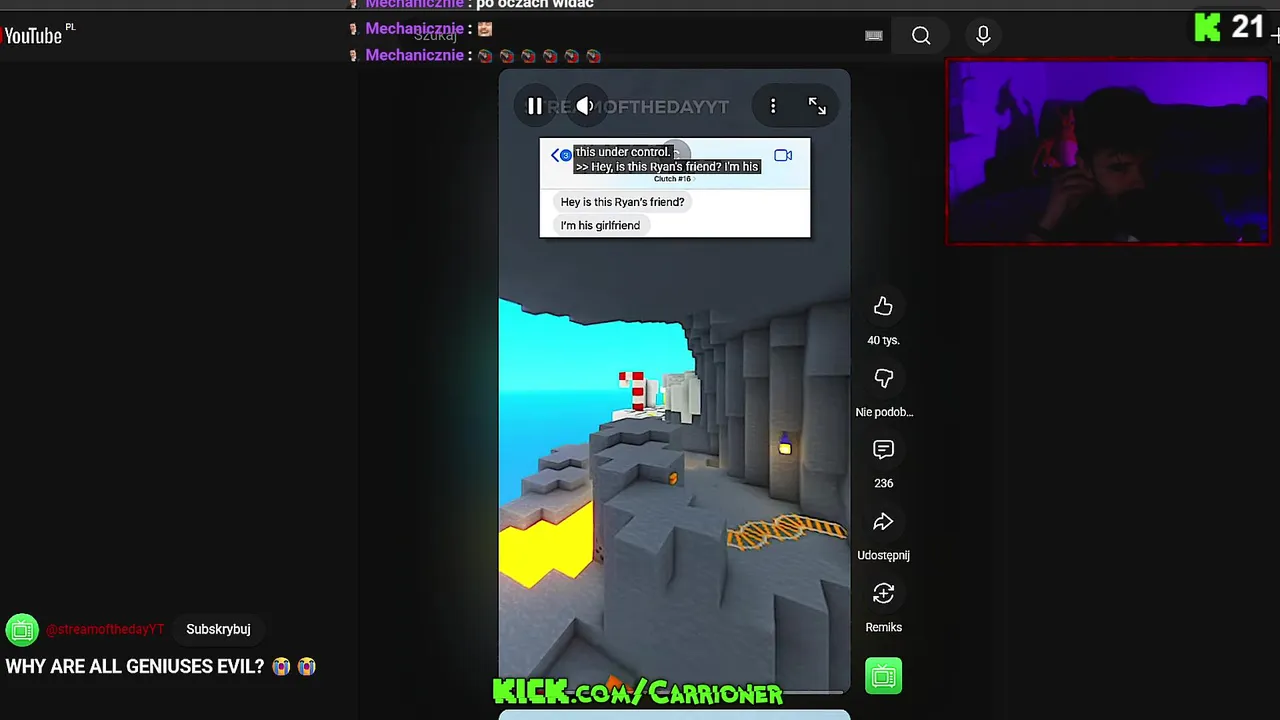Click the "I'm his girlfriend" message bubble
This screenshot has height=720, width=1280.
(600, 225)
